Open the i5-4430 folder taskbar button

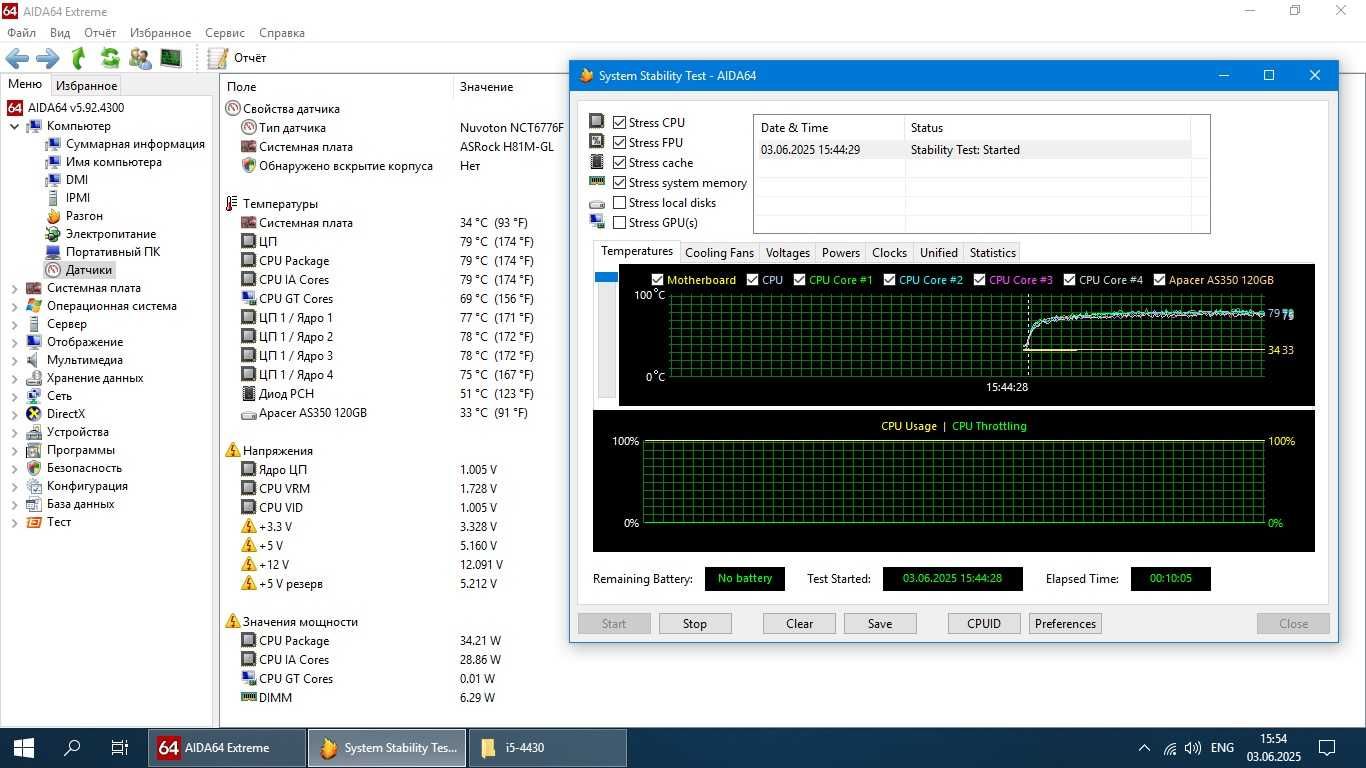547,747
